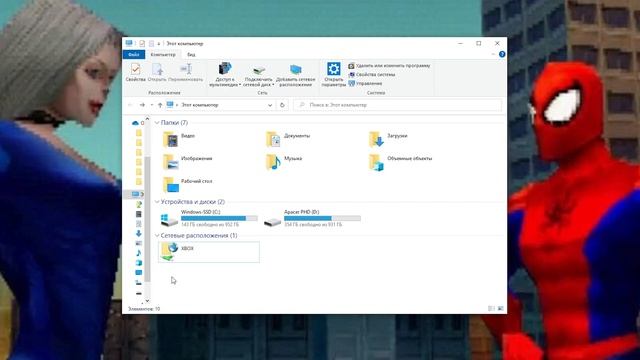Image resolution: width=640 pixels, height=360 pixels.
Task: Click quick access new folder icon
Action: tap(151, 43)
